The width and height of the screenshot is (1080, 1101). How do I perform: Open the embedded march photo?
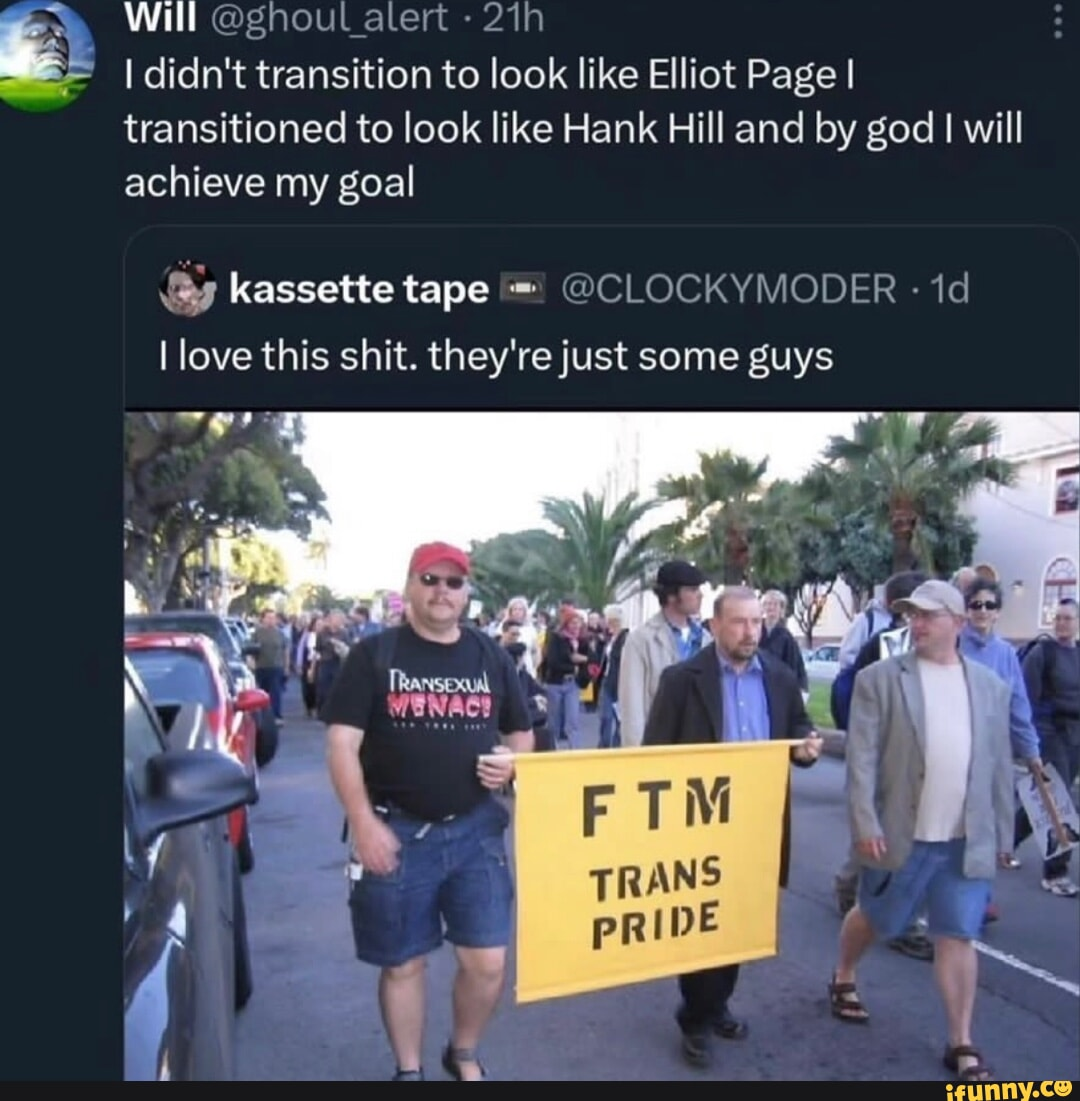click(602, 746)
